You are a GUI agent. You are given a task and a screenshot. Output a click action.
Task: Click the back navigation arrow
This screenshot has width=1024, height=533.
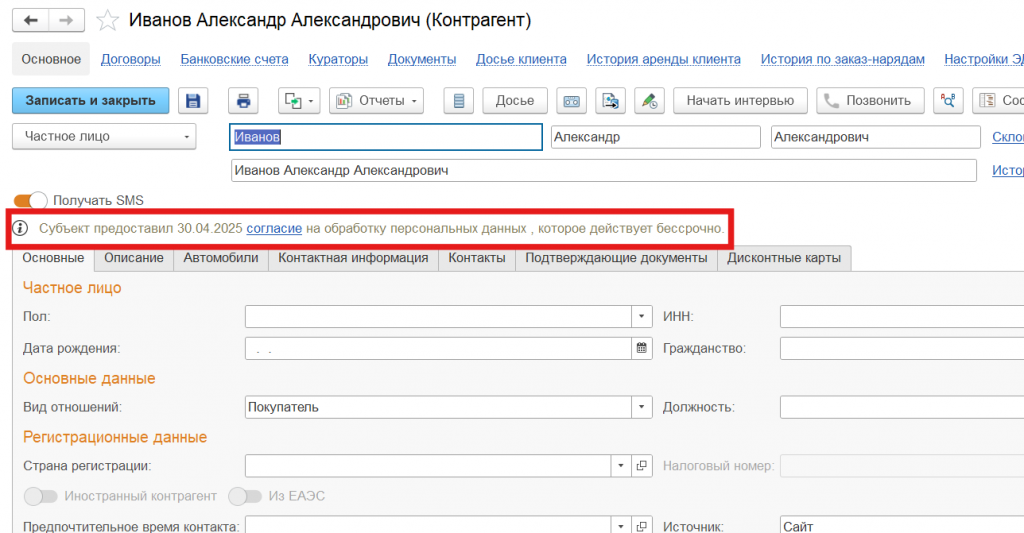click(x=31, y=20)
